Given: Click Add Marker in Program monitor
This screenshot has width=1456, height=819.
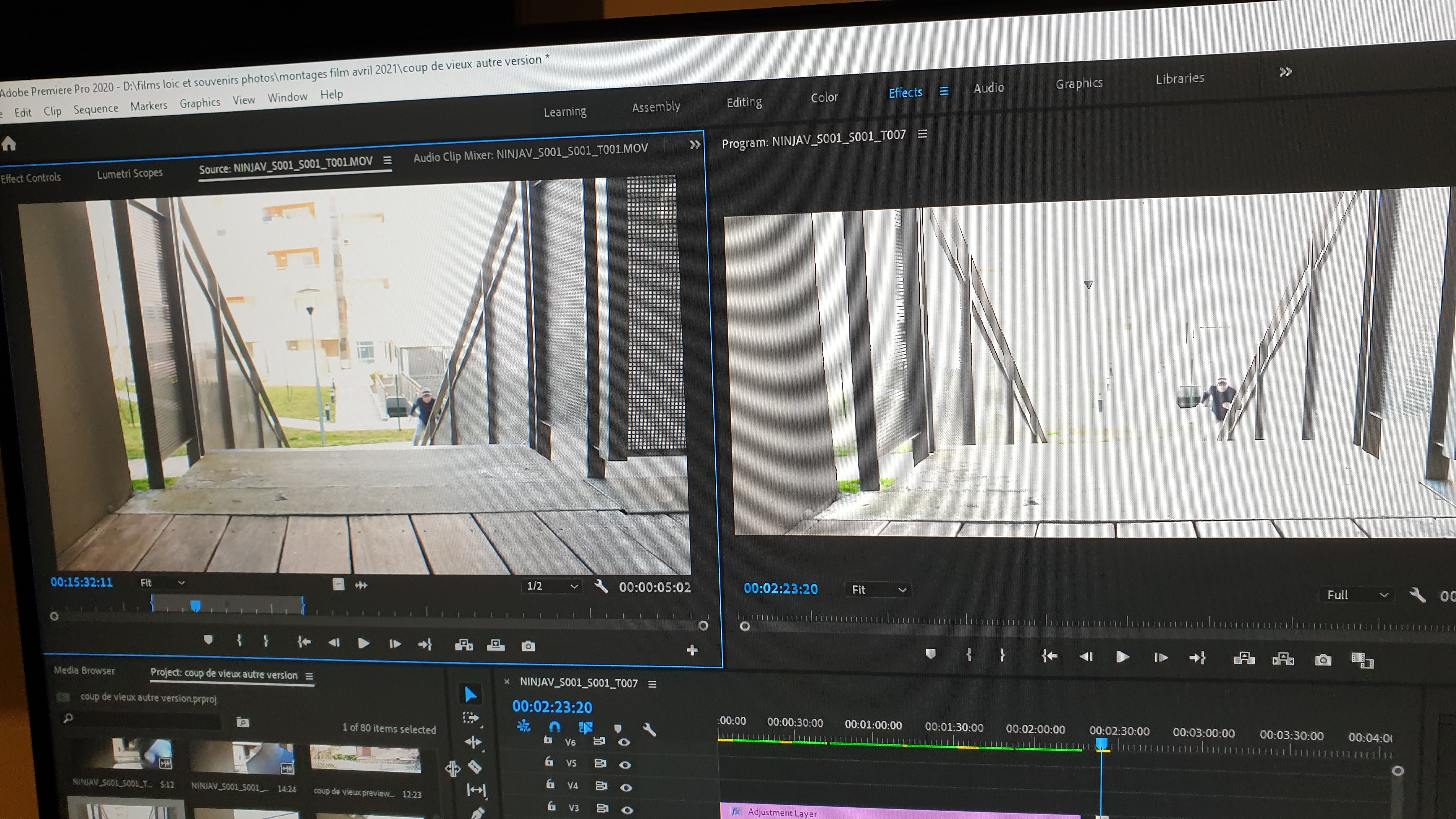Looking at the screenshot, I should tap(930, 655).
